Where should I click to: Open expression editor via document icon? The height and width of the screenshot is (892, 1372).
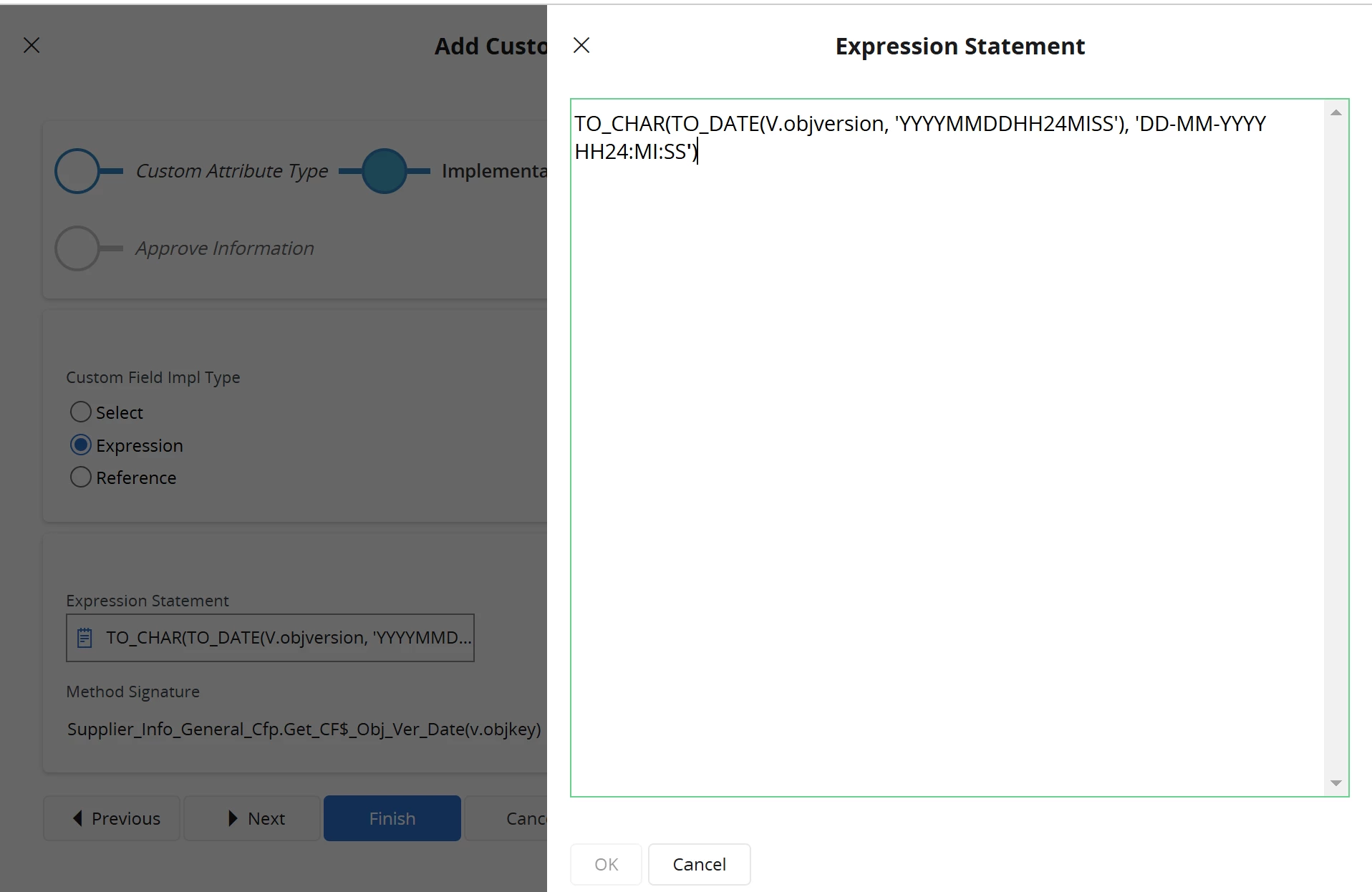[x=84, y=638]
